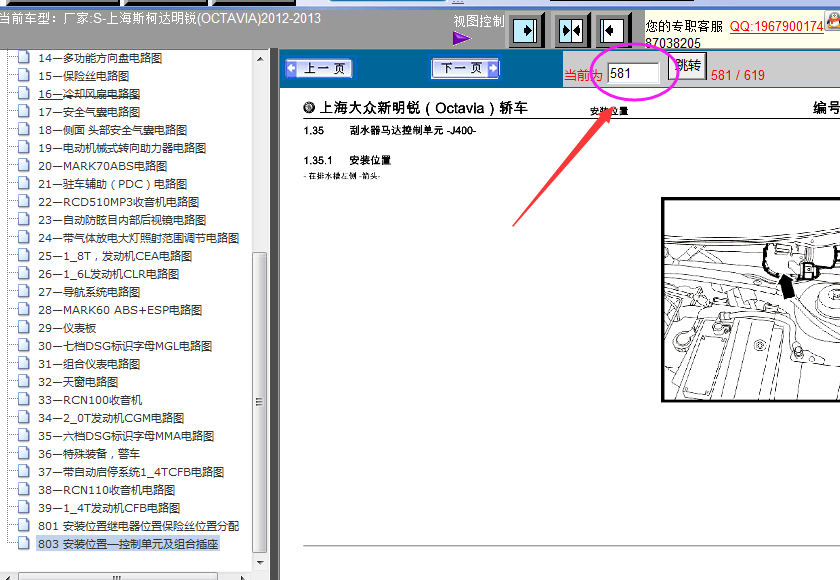Click the tree panel scroll-down arrow

pyautogui.click(x=260, y=563)
